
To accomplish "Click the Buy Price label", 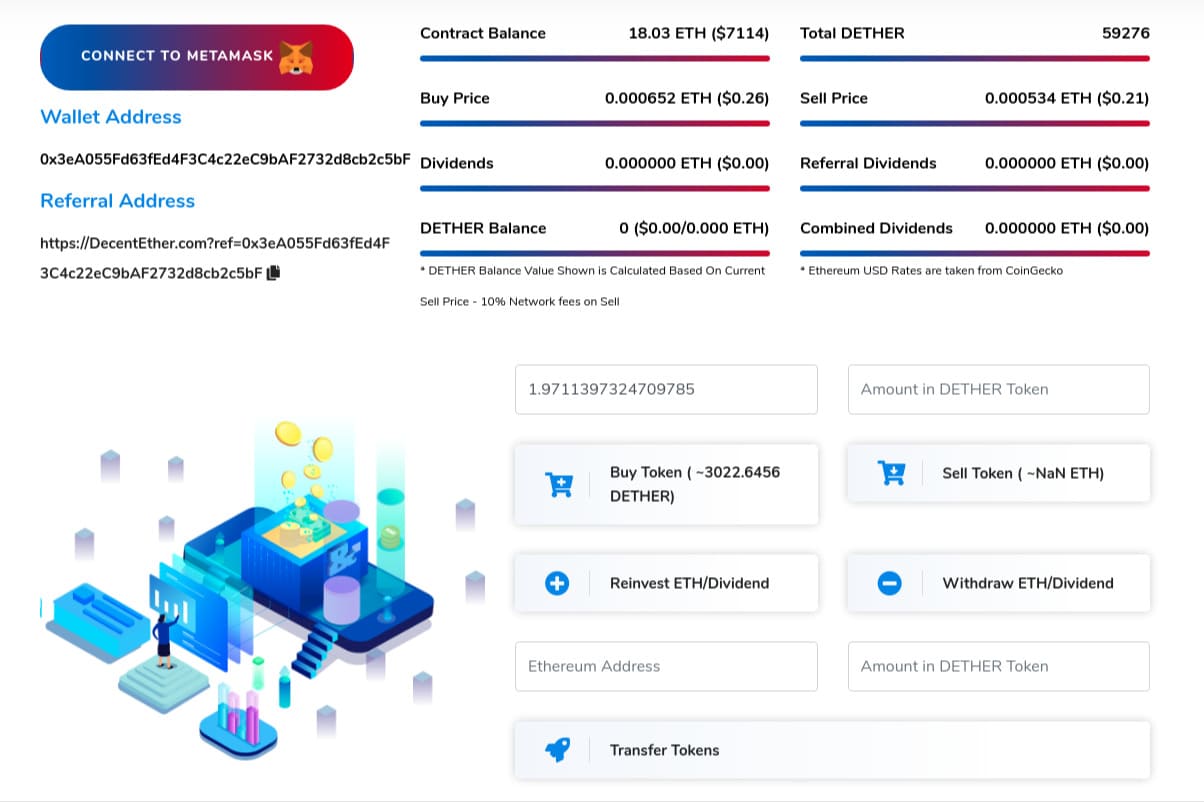I will (x=455, y=98).
